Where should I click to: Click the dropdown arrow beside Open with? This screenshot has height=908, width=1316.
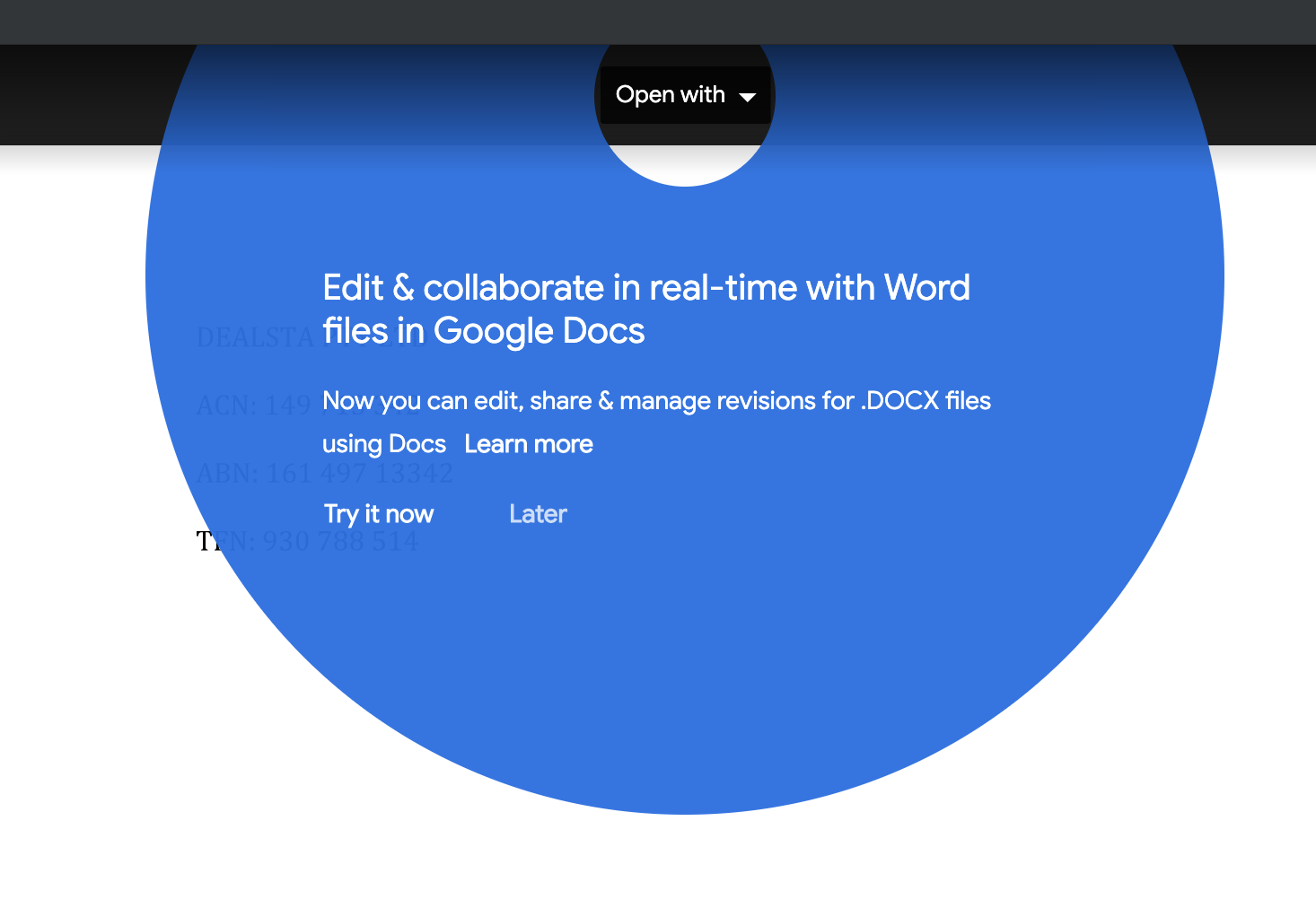pos(748,97)
